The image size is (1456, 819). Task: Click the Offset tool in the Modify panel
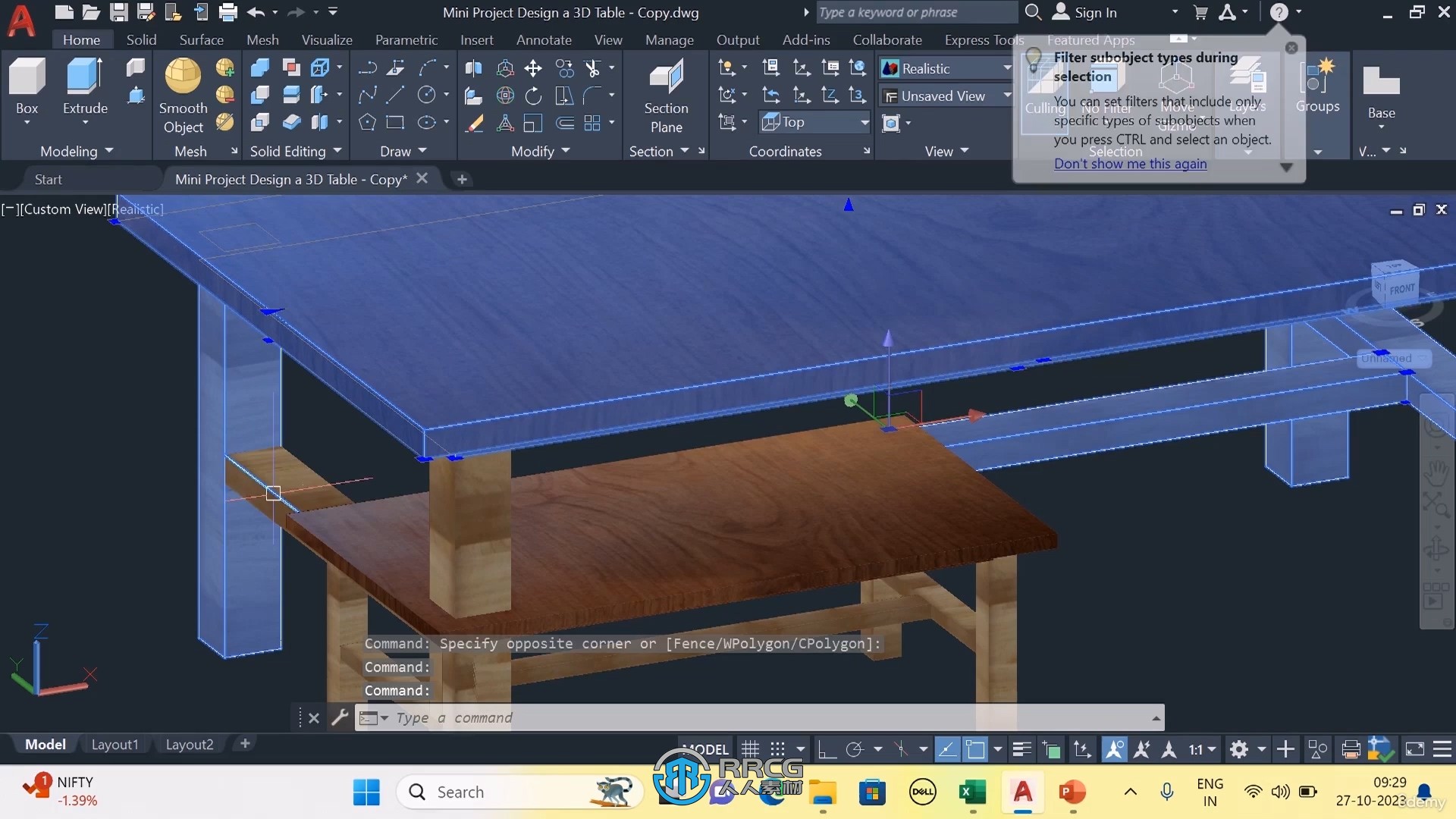[x=565, y=122]
